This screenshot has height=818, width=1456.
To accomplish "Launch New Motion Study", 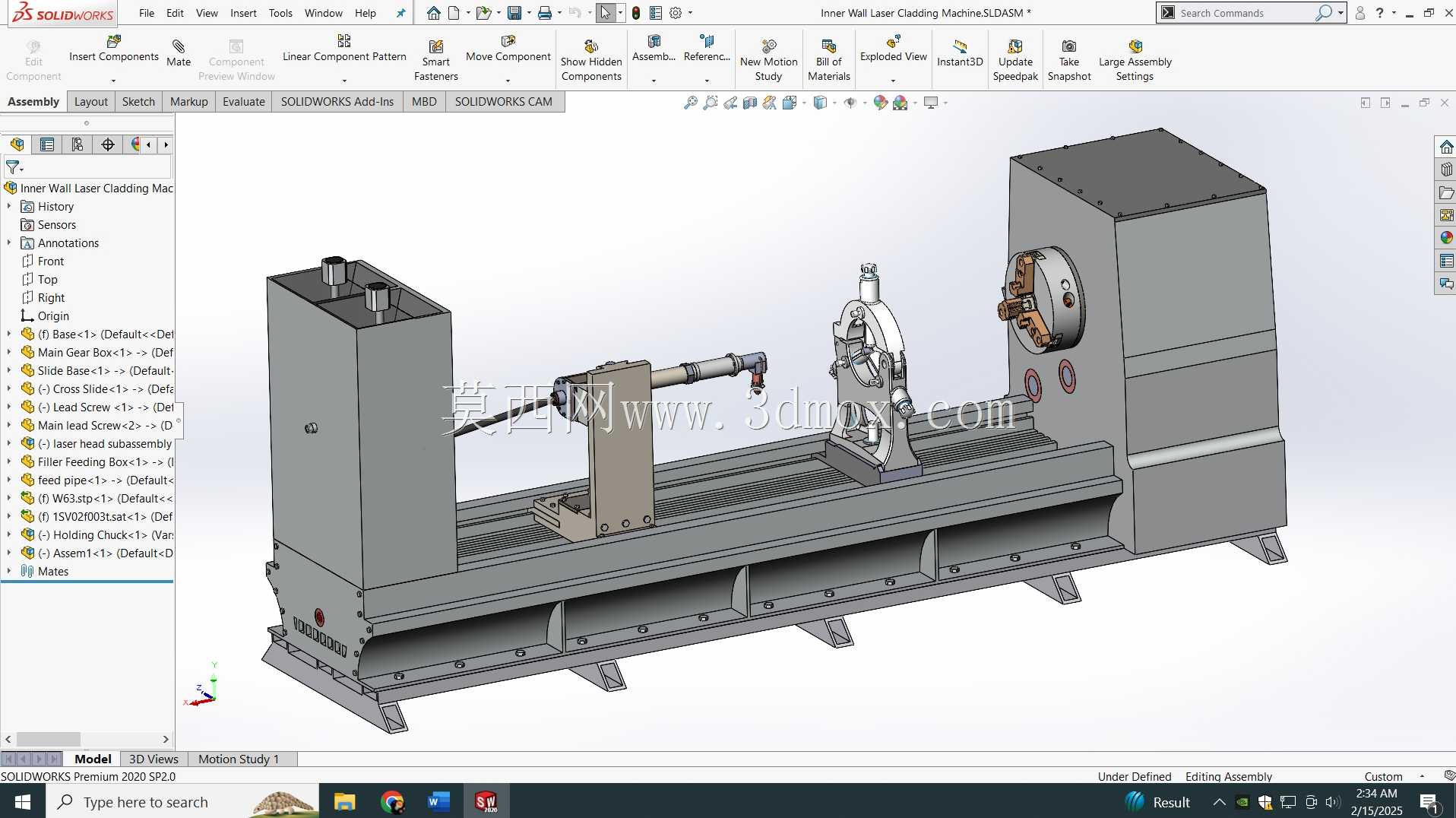I will click(769, 61).
